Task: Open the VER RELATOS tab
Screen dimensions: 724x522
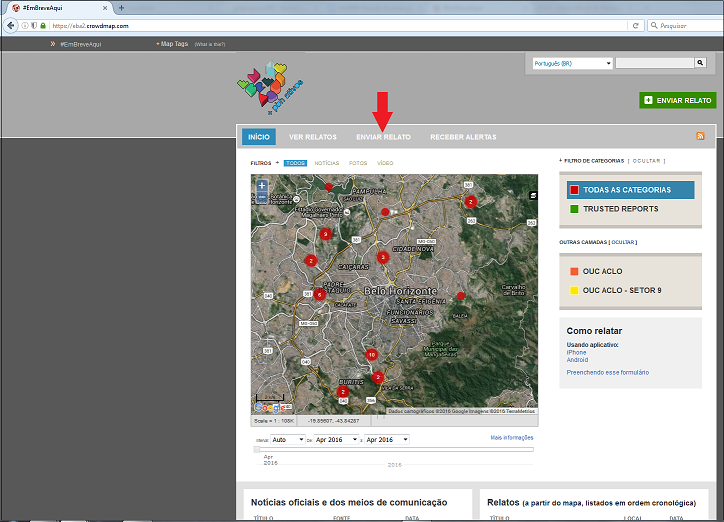Action: click(x=312, y=137)
